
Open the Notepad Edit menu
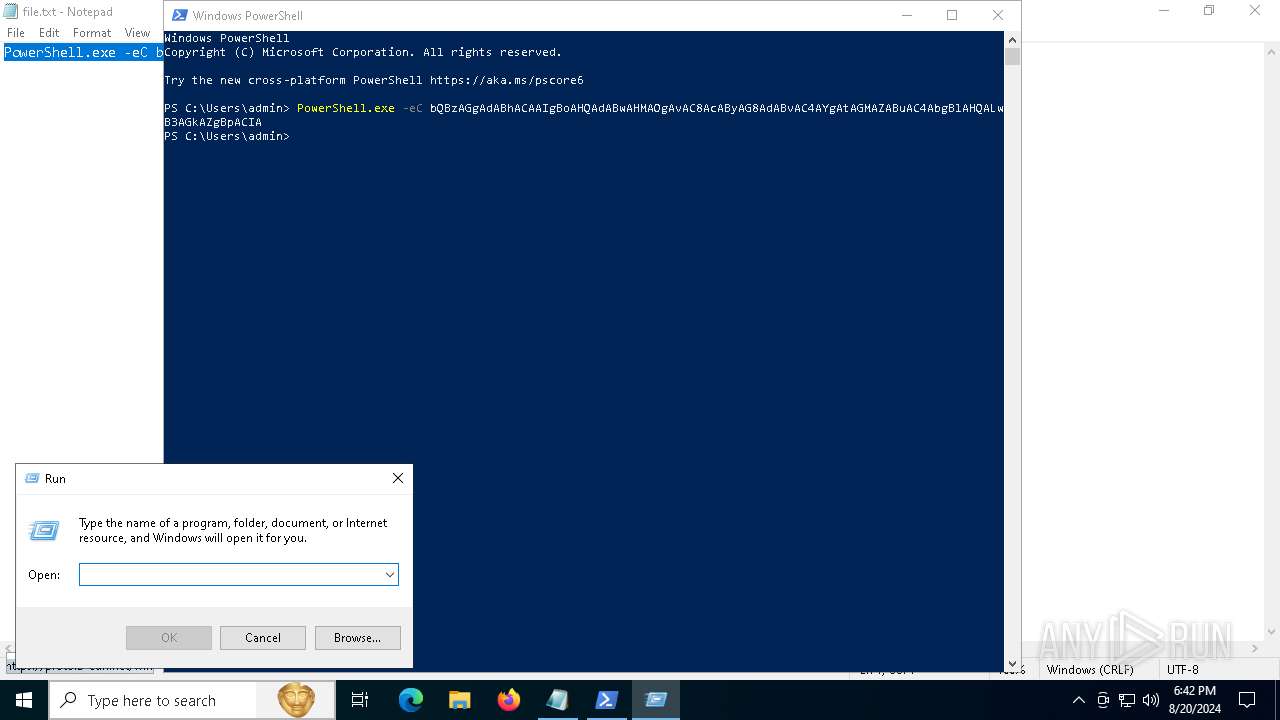tap(49, 33)
